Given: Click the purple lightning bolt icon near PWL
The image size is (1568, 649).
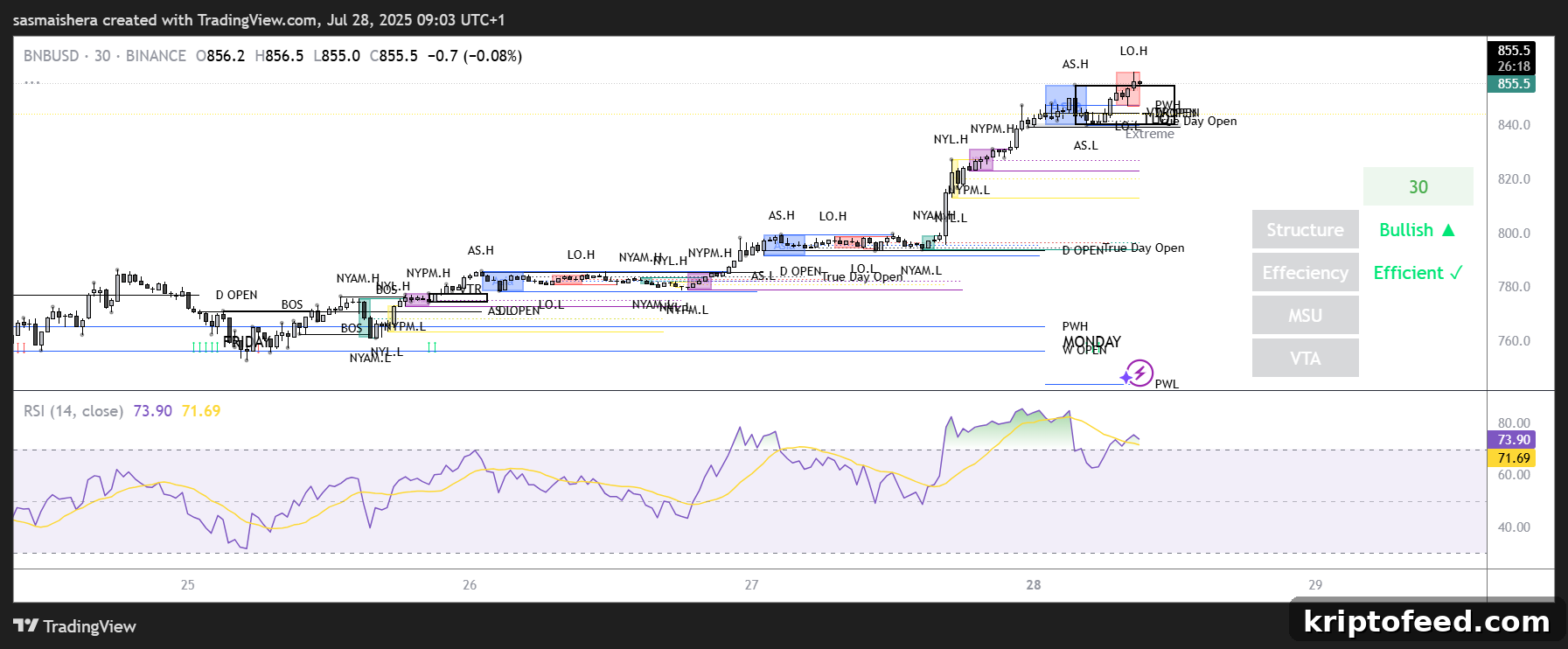Looking at the screenshot, I should pos(1138,373).
